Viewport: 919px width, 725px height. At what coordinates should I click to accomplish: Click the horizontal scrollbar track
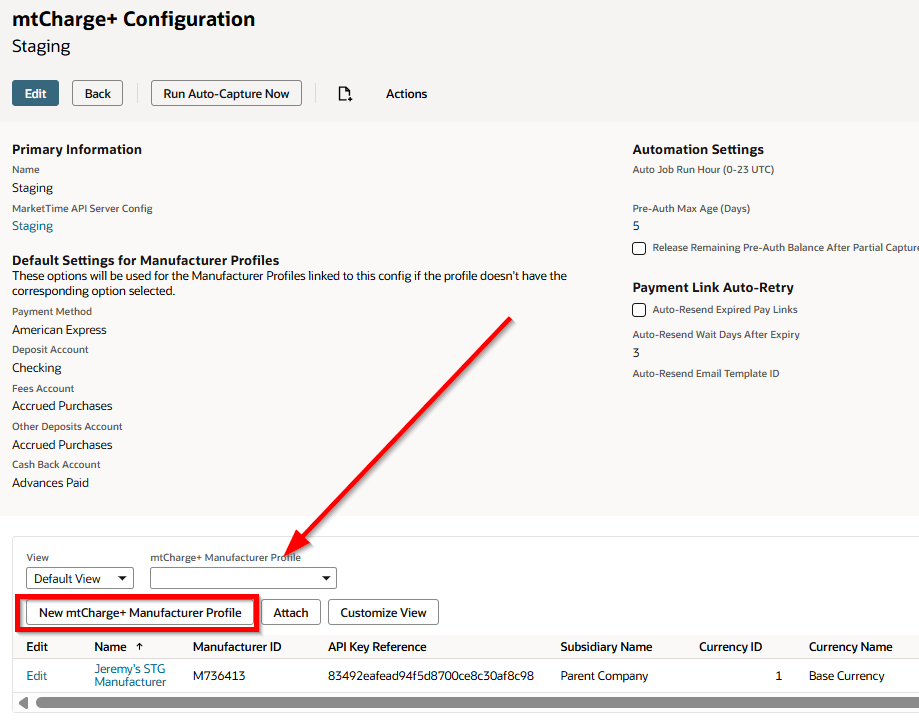click(477, 702)
